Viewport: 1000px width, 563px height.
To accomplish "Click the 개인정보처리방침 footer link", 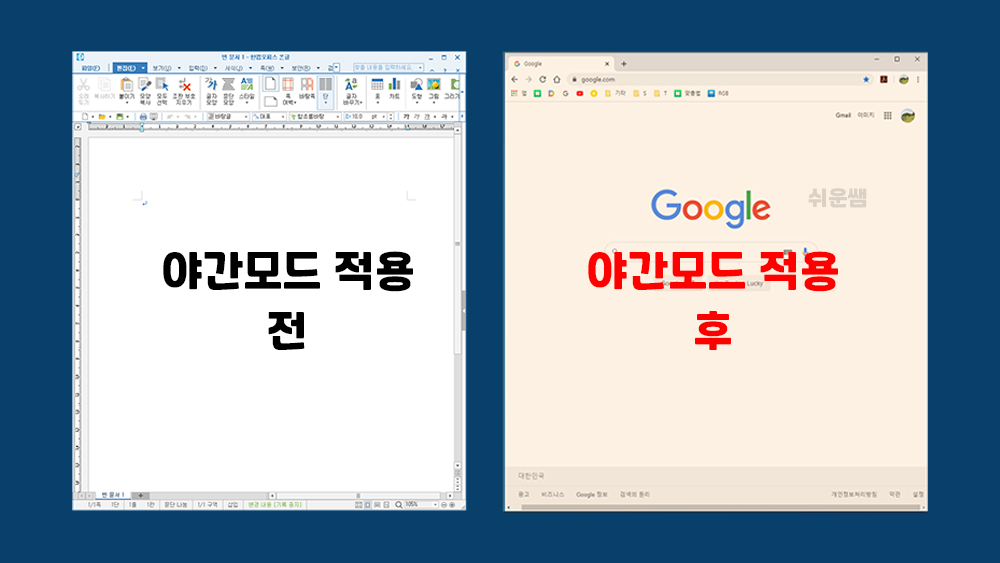I will tap(854, 494).
